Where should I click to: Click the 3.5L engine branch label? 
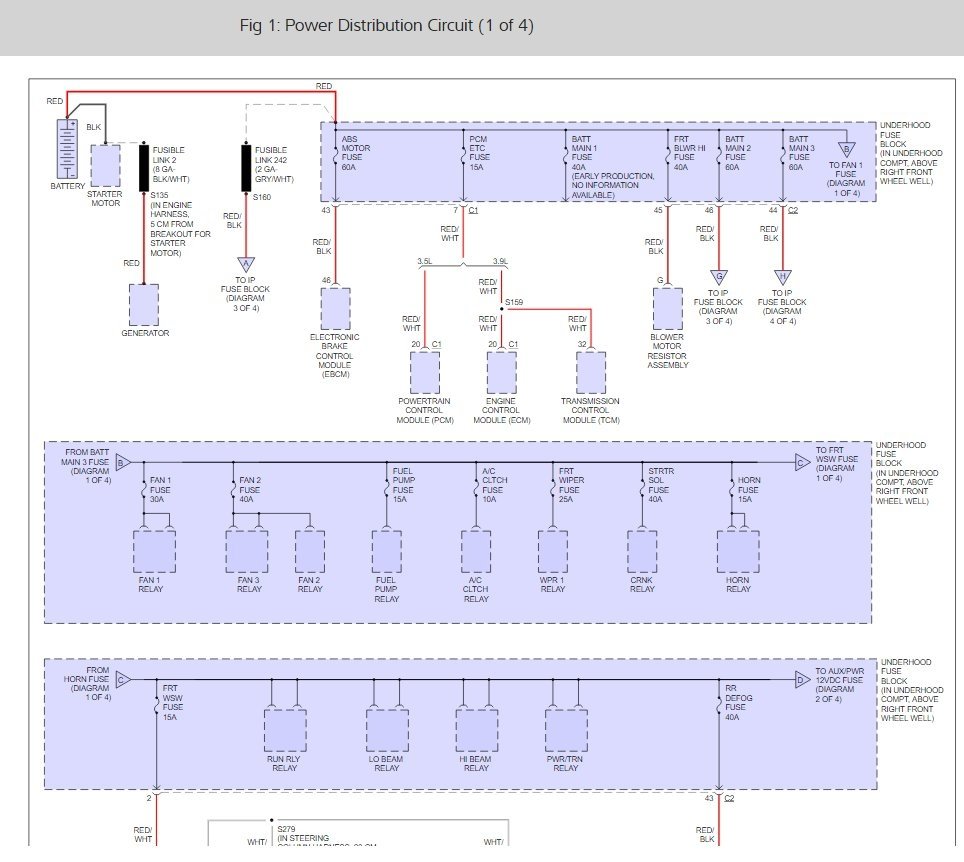pos(424,261)
